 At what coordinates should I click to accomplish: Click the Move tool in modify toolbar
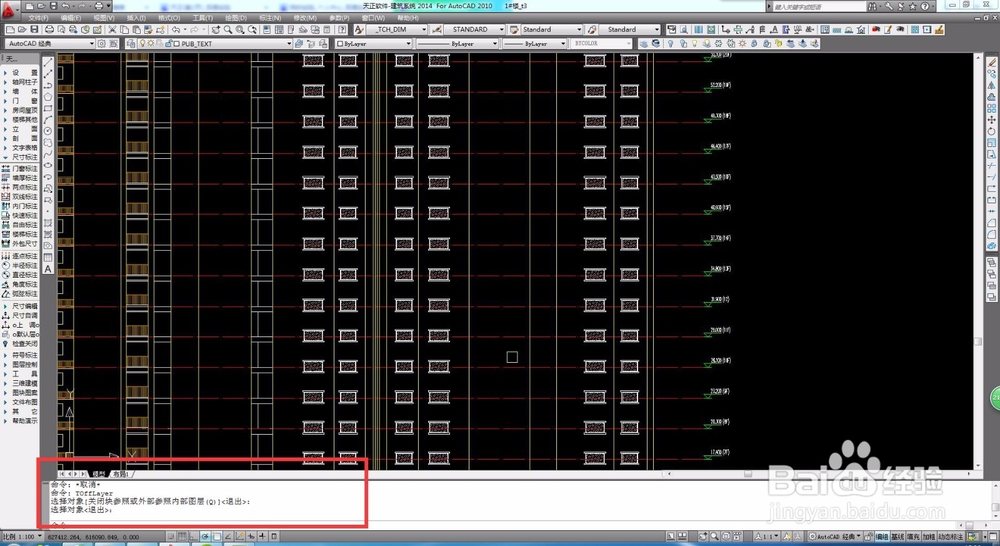pyautogui.click(x=992, y=120)
